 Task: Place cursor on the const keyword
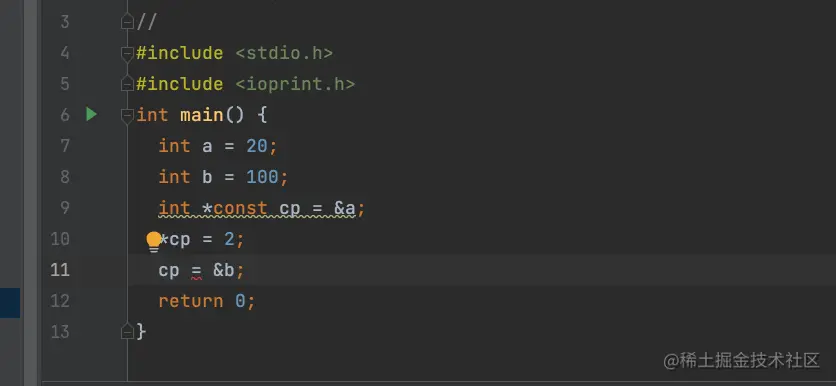pyautogui.click(x=240, y=208)
